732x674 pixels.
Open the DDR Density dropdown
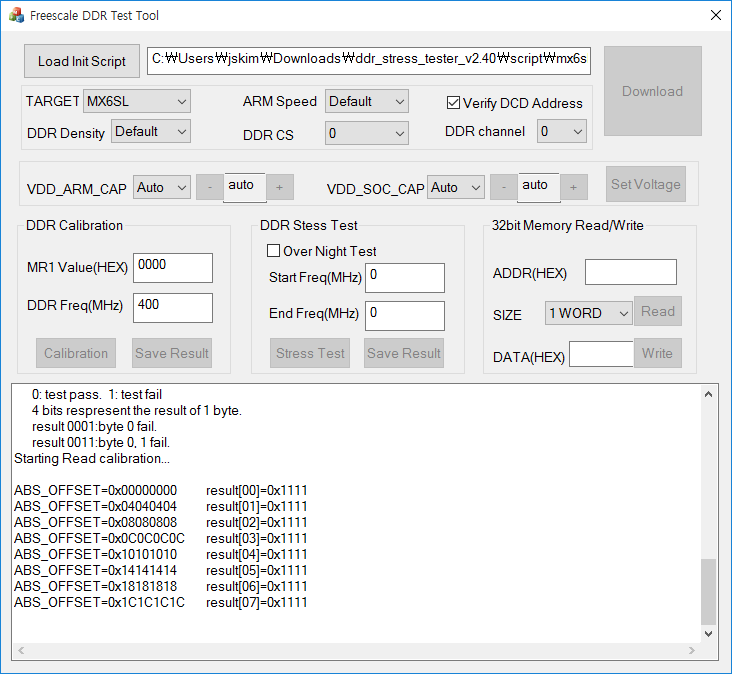(x=150, y=132)
